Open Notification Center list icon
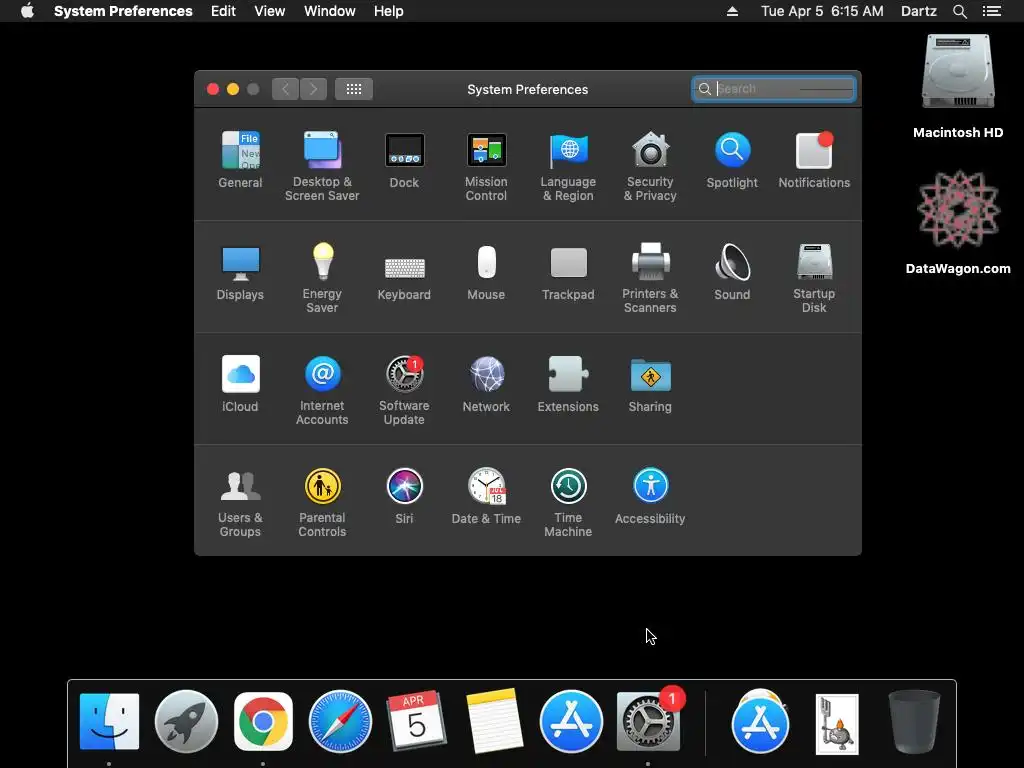This screenshot has height=768, width=1024. (992, 11)
